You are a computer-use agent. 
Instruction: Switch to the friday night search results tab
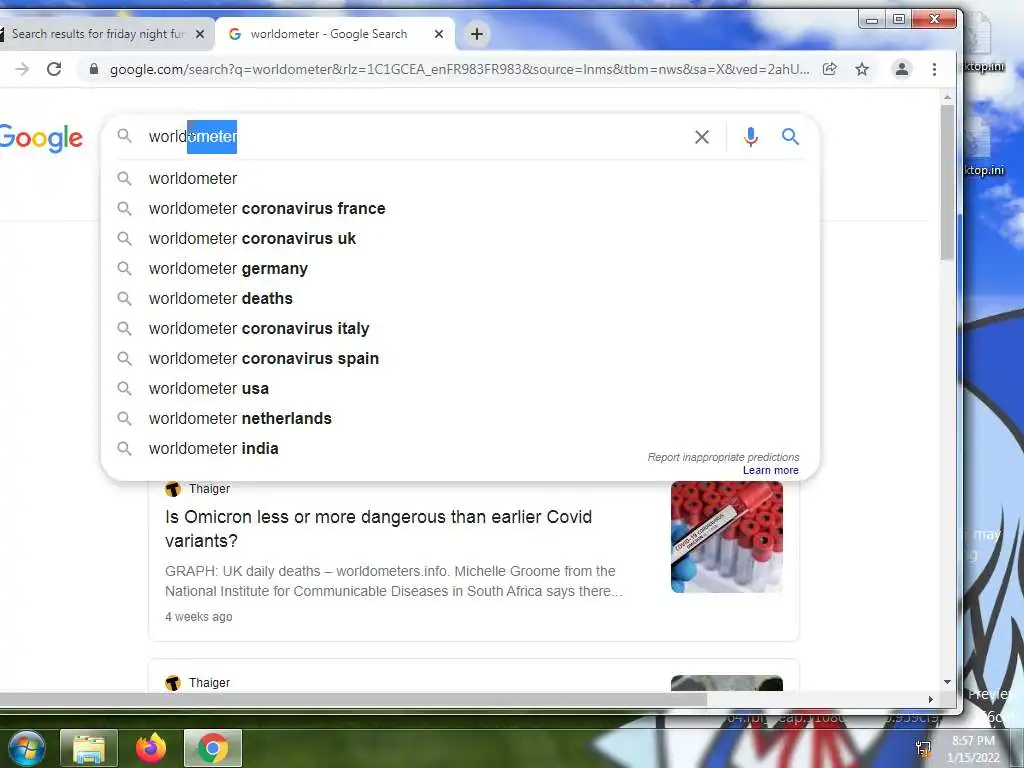tap(98, 34)
